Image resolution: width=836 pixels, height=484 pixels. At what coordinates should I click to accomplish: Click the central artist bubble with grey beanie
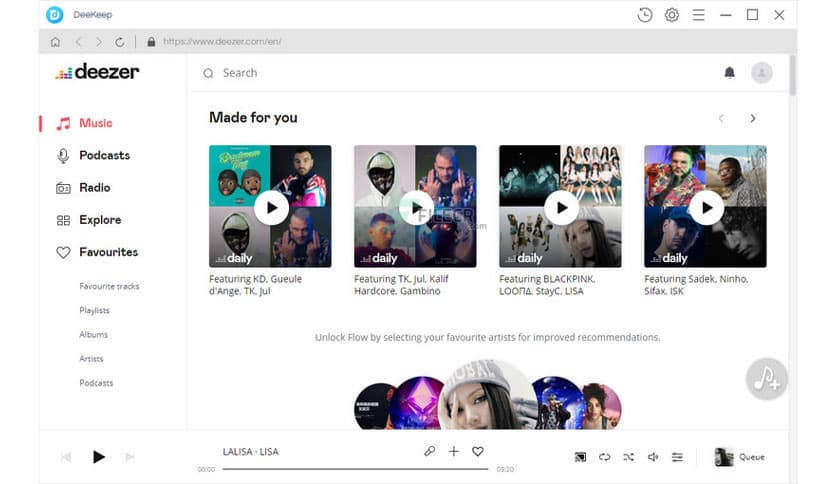click(488, 394)
